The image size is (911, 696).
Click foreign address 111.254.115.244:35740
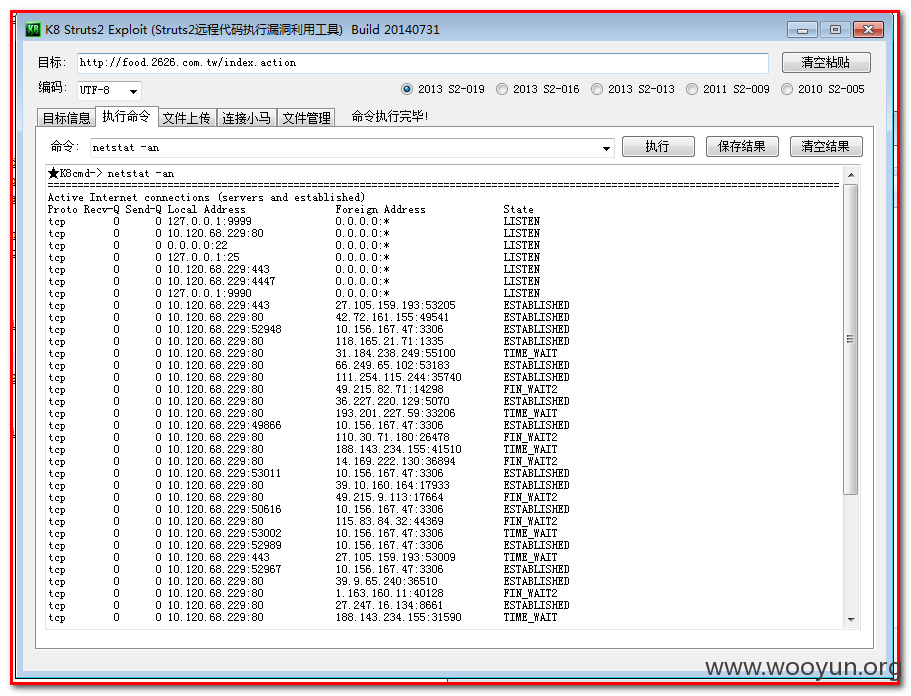pos(399,378)
